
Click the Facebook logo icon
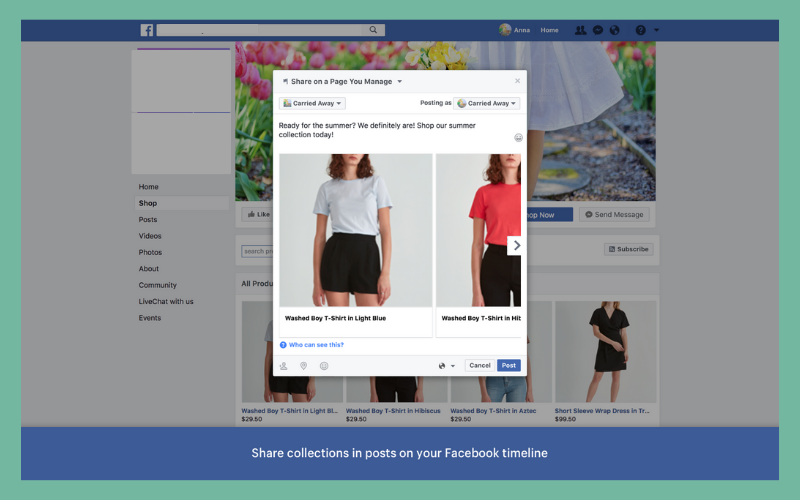coord(147,30)
